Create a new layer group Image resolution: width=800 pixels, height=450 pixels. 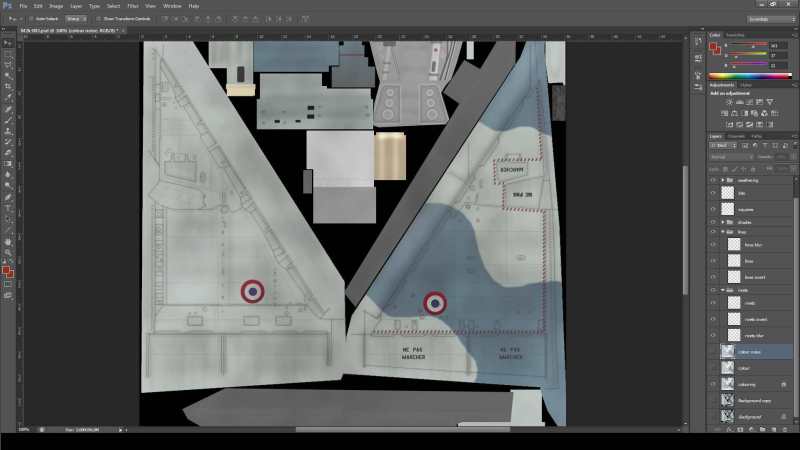coord(762,430)
